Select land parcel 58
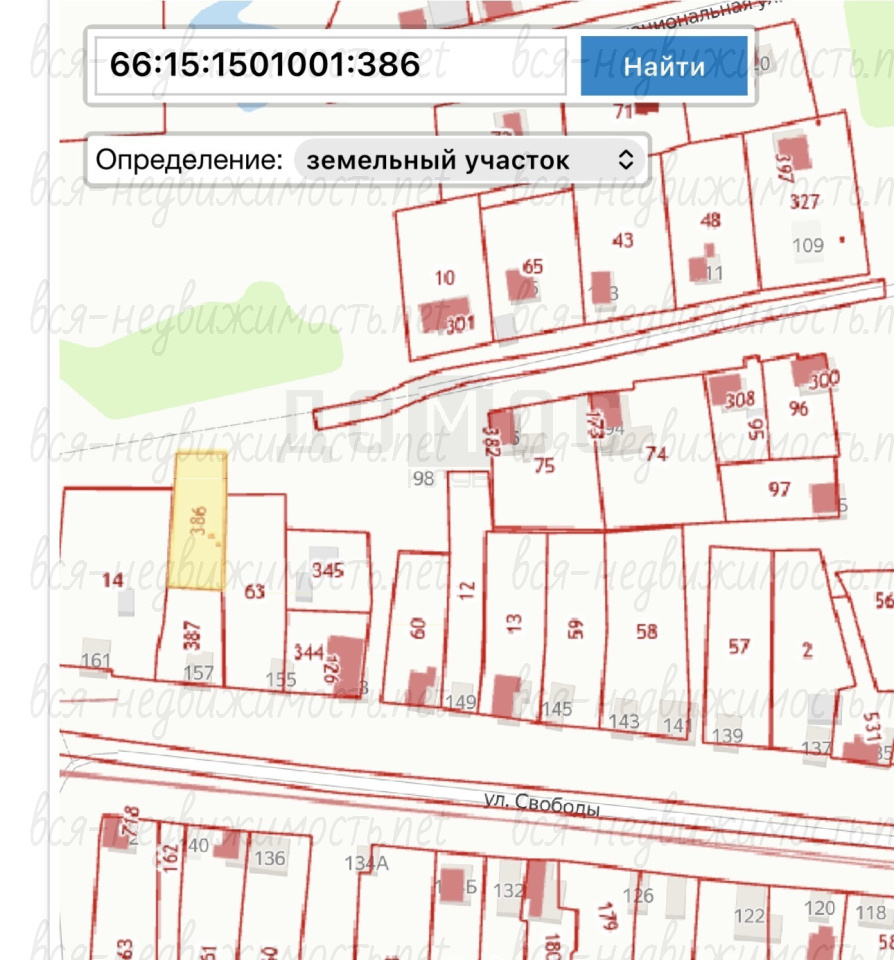This screenshot has width=894, height=960. tap(646, 632)
